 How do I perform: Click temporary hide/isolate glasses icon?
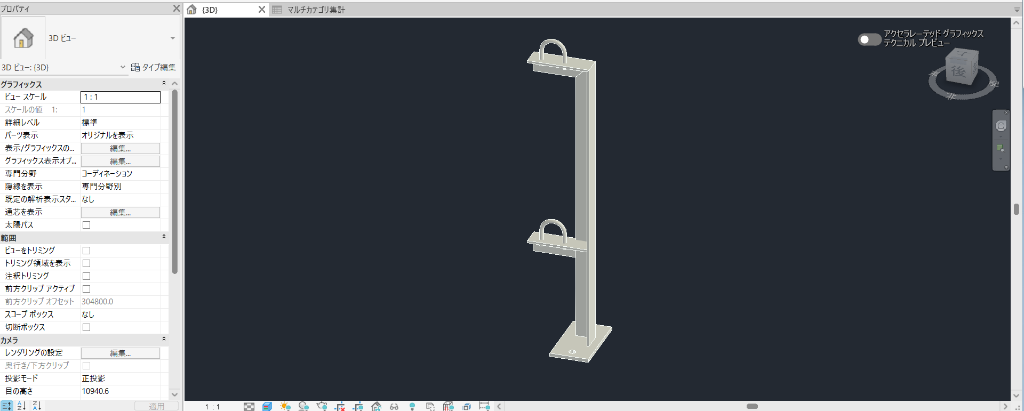[394, 406]
